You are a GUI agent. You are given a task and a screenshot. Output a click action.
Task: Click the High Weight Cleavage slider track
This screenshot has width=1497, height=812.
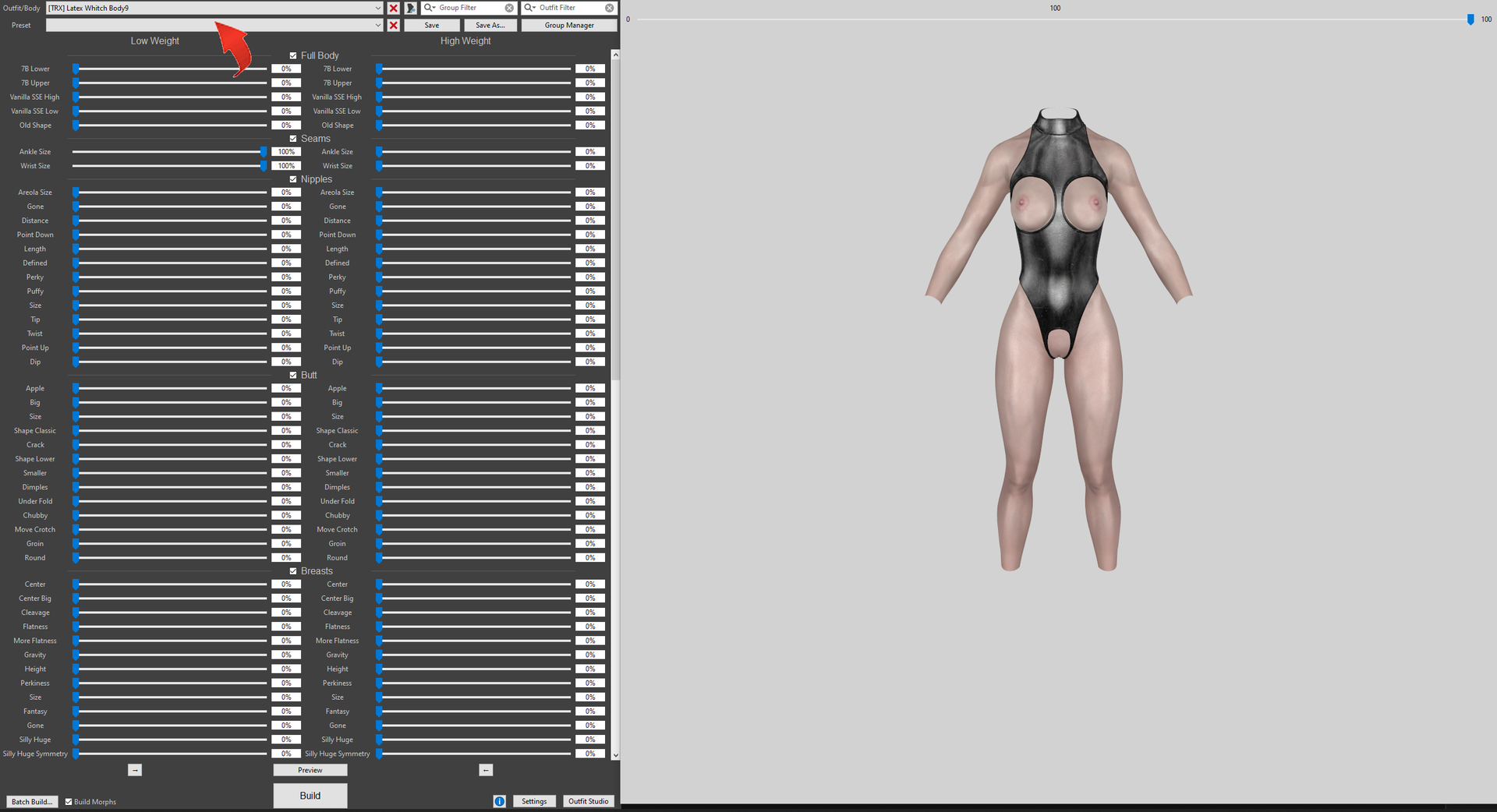[x=473, y=613]
